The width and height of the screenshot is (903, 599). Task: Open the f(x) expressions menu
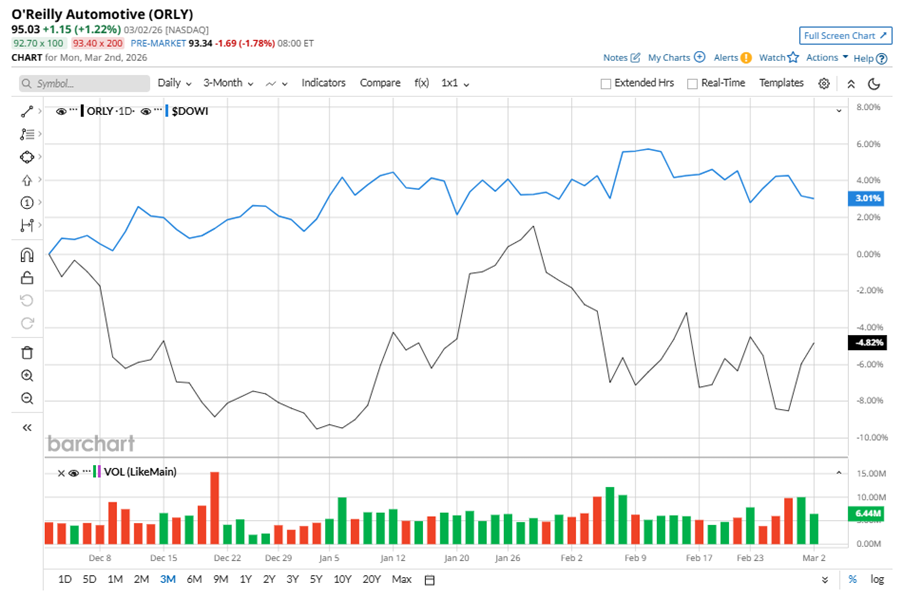click(x=422, y=83)
